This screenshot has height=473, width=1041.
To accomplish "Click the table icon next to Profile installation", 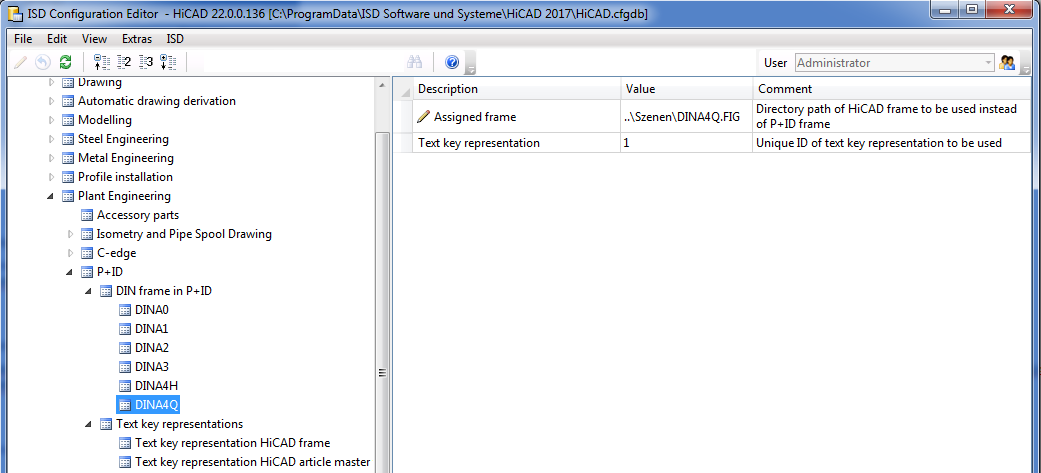I will coord(68,177).
